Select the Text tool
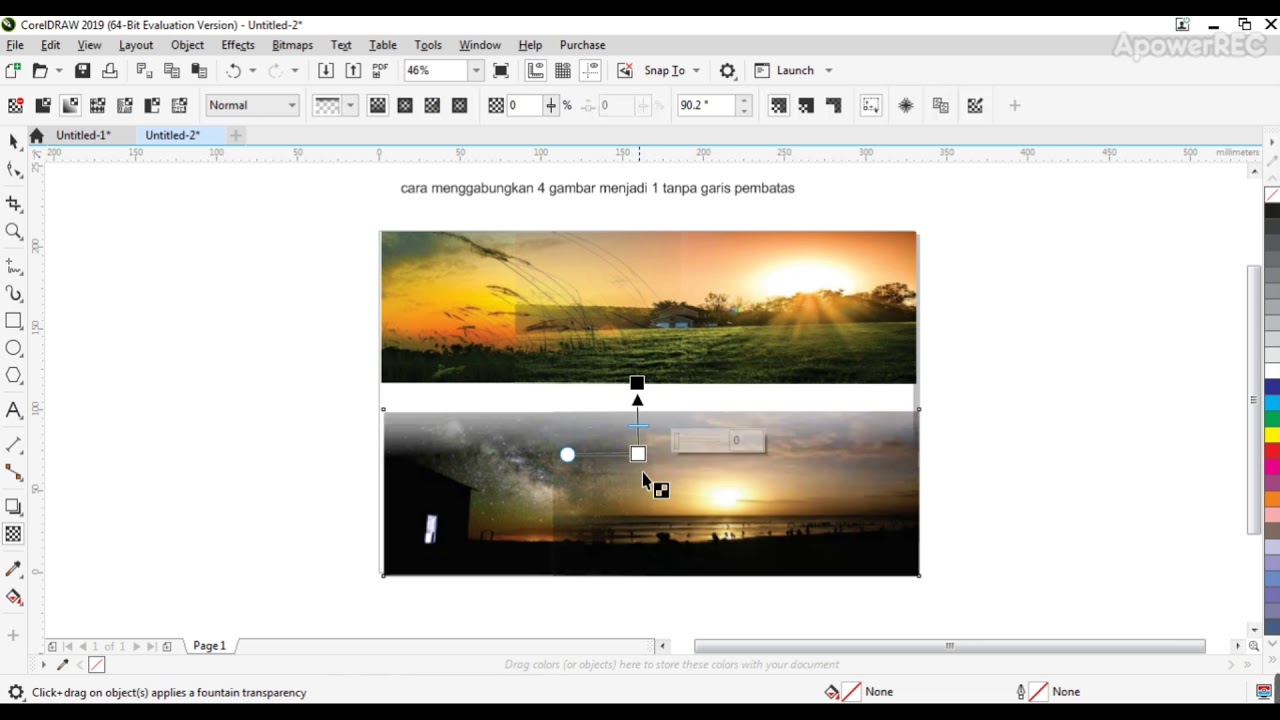Screen dimensions: 1280x720 14,410
